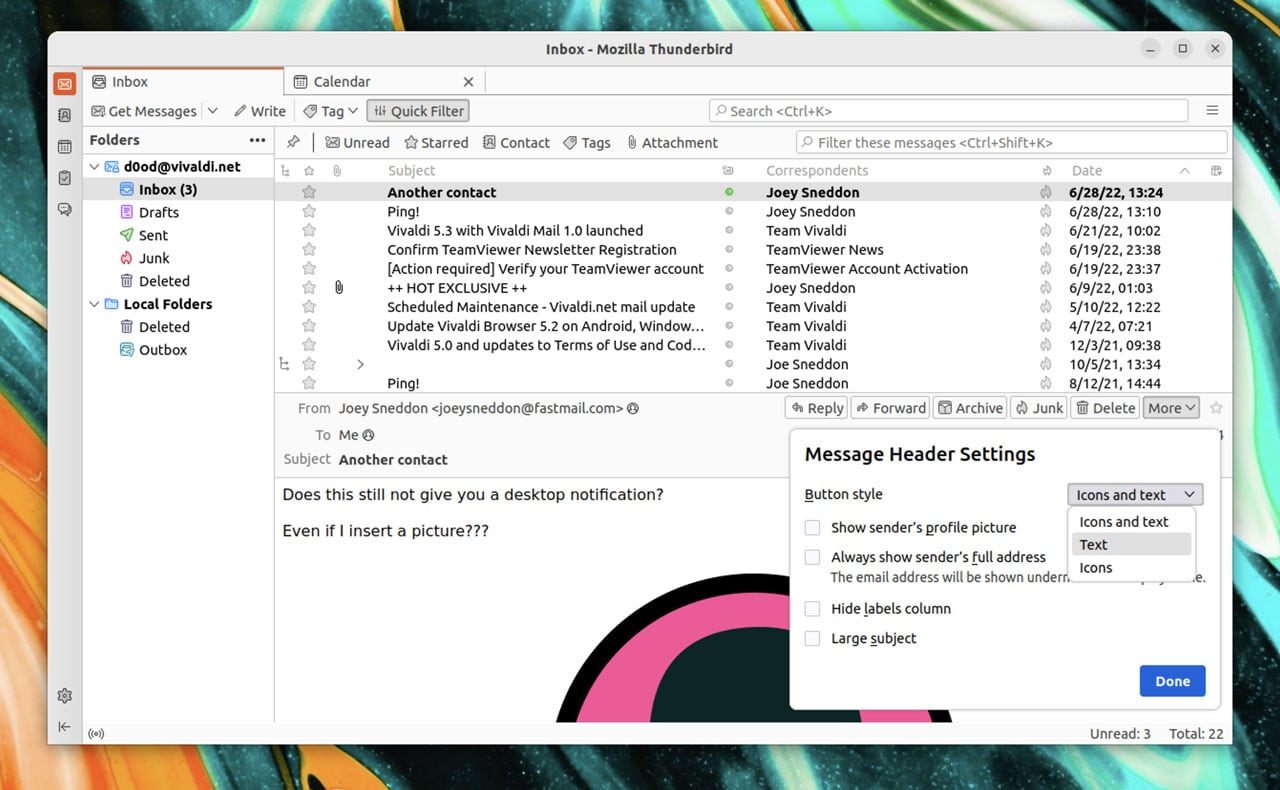Image resolution: width=1280 pixels, height=790 pixels.
Task: Open the Junk folder
Action: tap(153, 258)
